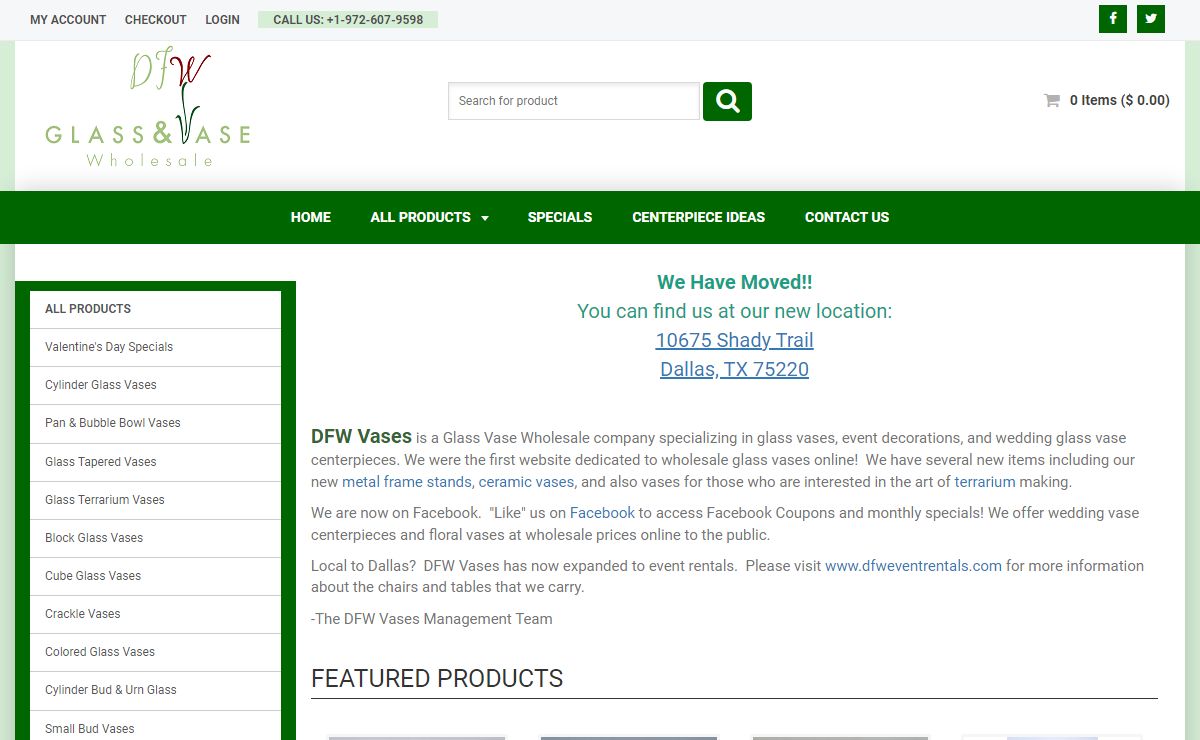Open the metal frame stands link
This screenshot has height=740, width=1200.
click(x=407, y=482)
